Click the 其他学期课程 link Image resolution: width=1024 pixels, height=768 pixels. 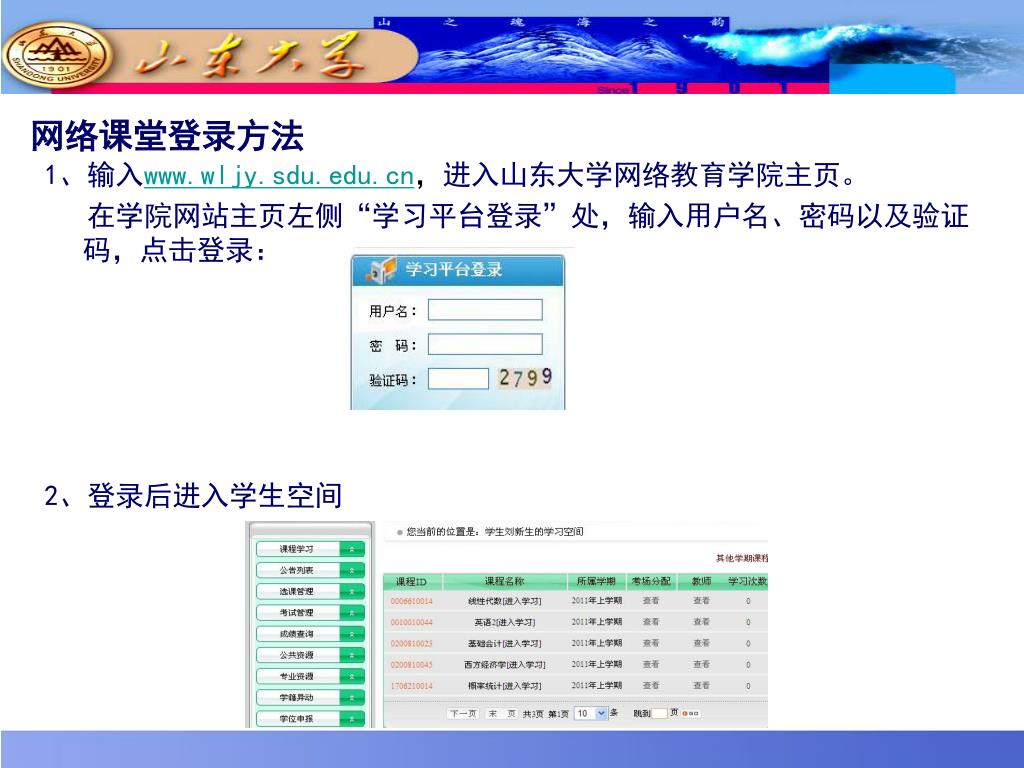(742, 558)
